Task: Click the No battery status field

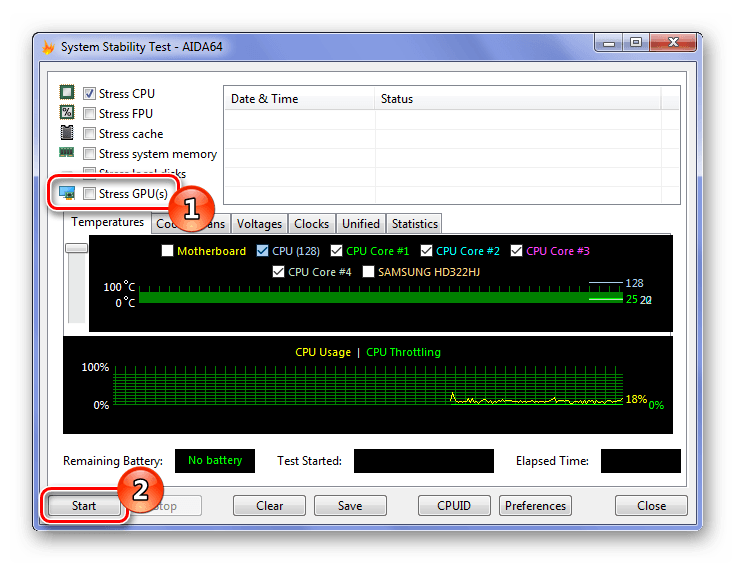Action: coord(215,460)
